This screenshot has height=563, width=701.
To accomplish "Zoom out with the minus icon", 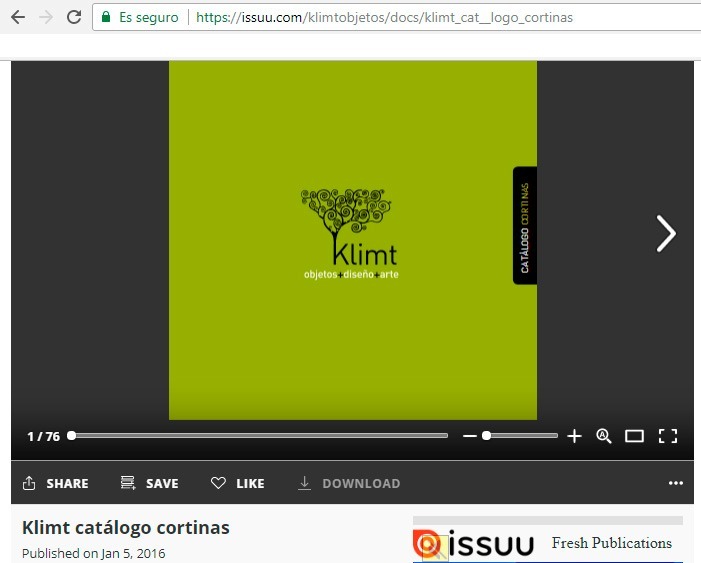I will click(469, 436).
